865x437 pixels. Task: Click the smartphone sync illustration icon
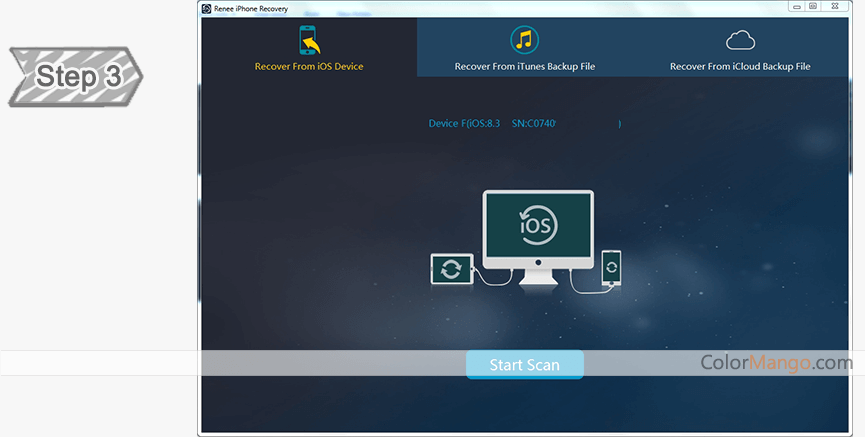(x=611, y=269)
